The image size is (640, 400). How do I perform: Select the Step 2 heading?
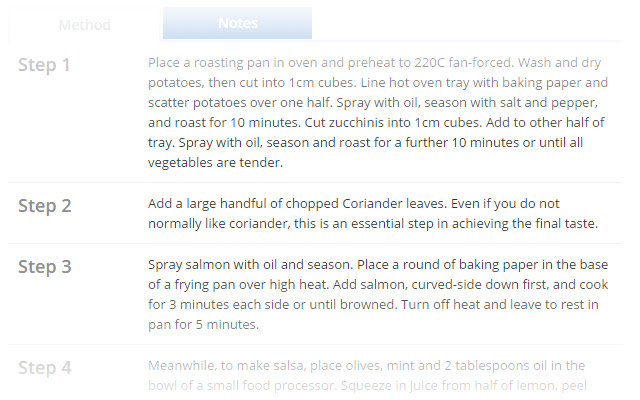point(44,206)
